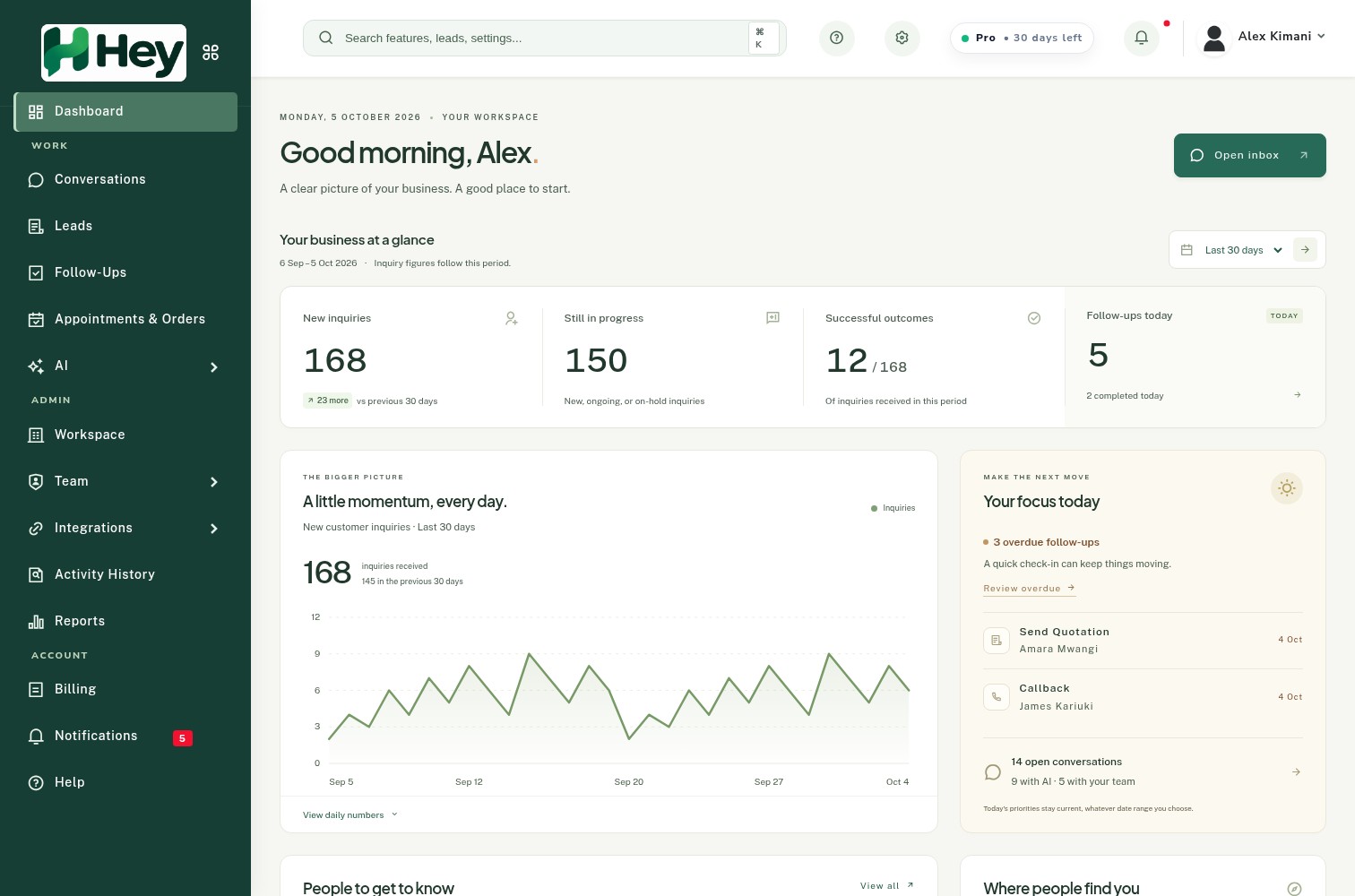
Task: Open Reports in the sidebar
Action: click(x=125, y=622)
